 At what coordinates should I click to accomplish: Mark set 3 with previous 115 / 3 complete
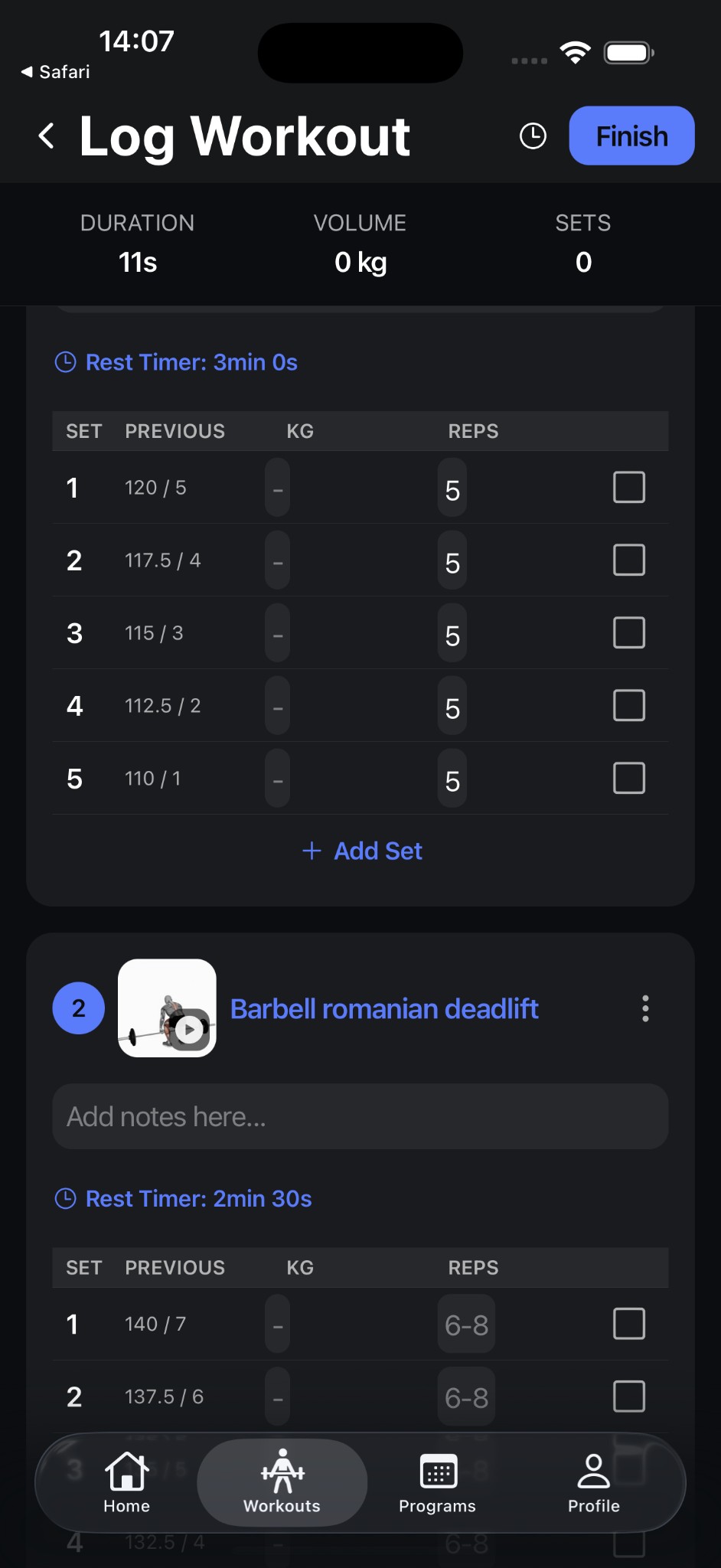(x=628, y=632)
